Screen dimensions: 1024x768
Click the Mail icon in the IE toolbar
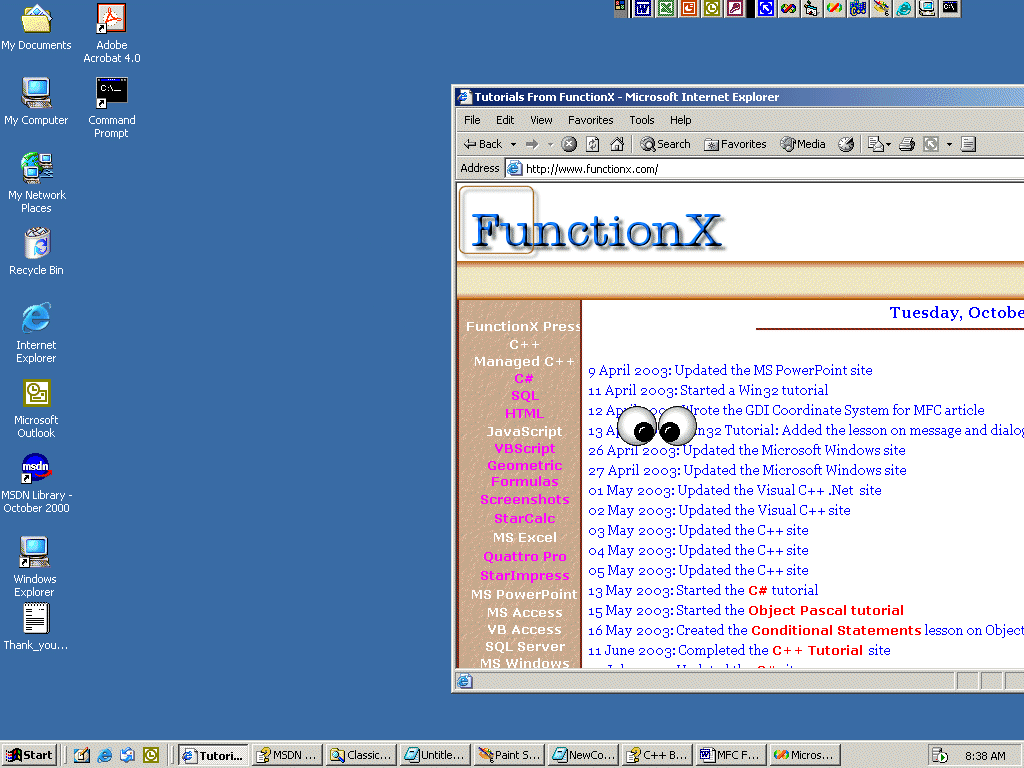click(876, 144)
